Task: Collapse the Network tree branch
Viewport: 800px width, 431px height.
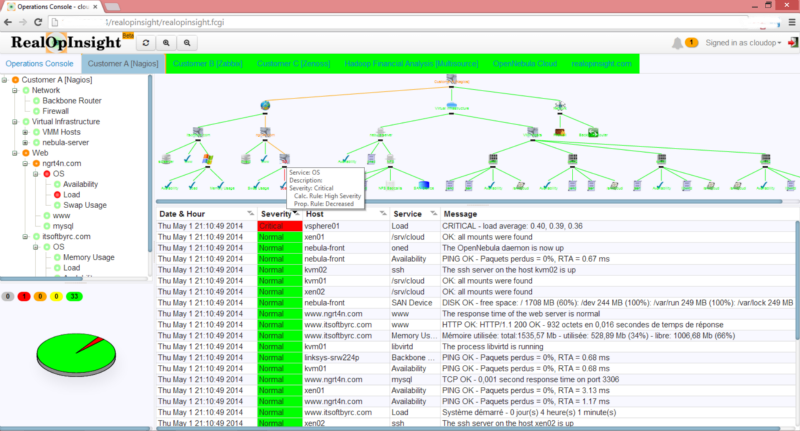Action: click(15, 90)
